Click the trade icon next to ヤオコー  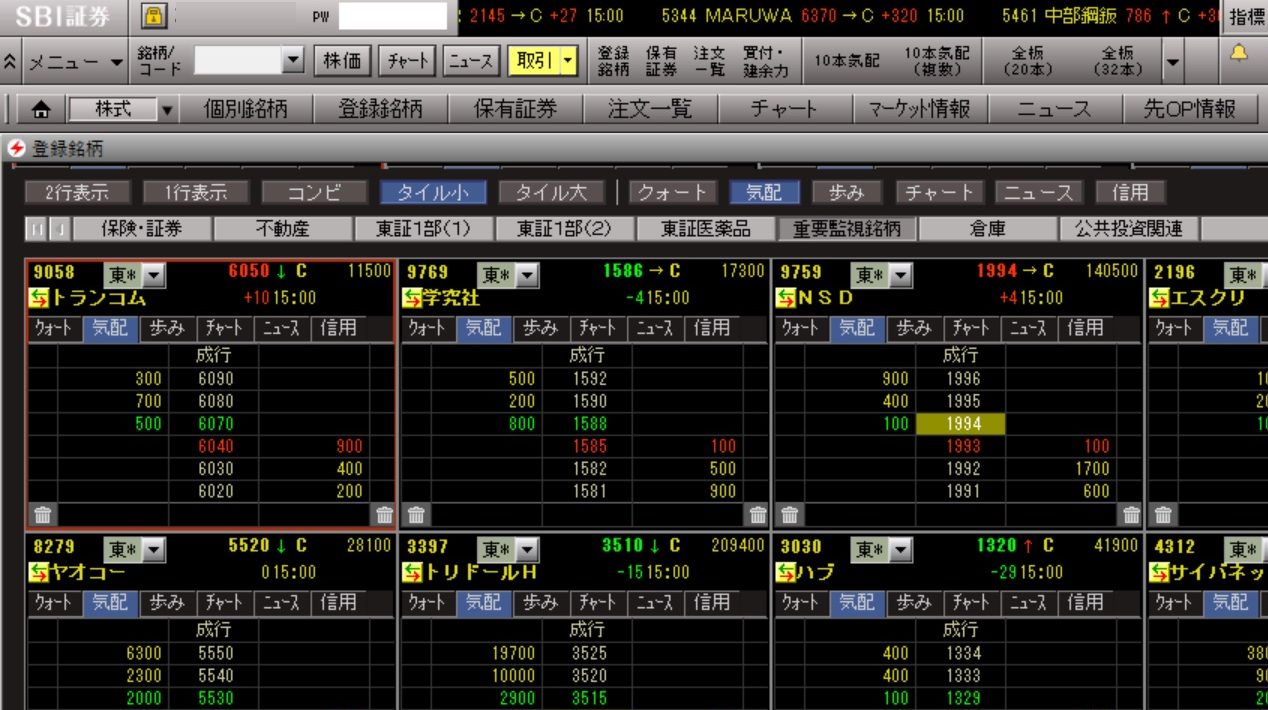pyautogui.click(x=40, y=573)
